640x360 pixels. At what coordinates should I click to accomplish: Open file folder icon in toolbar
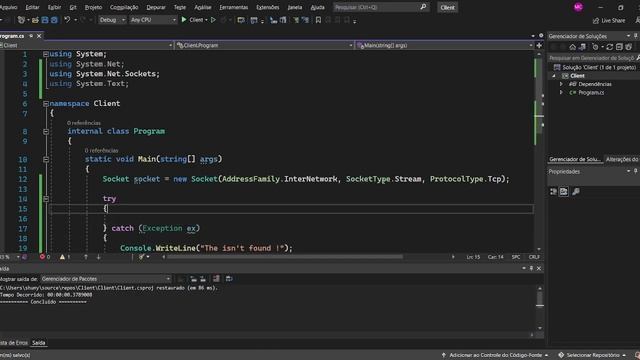point(35,20)
